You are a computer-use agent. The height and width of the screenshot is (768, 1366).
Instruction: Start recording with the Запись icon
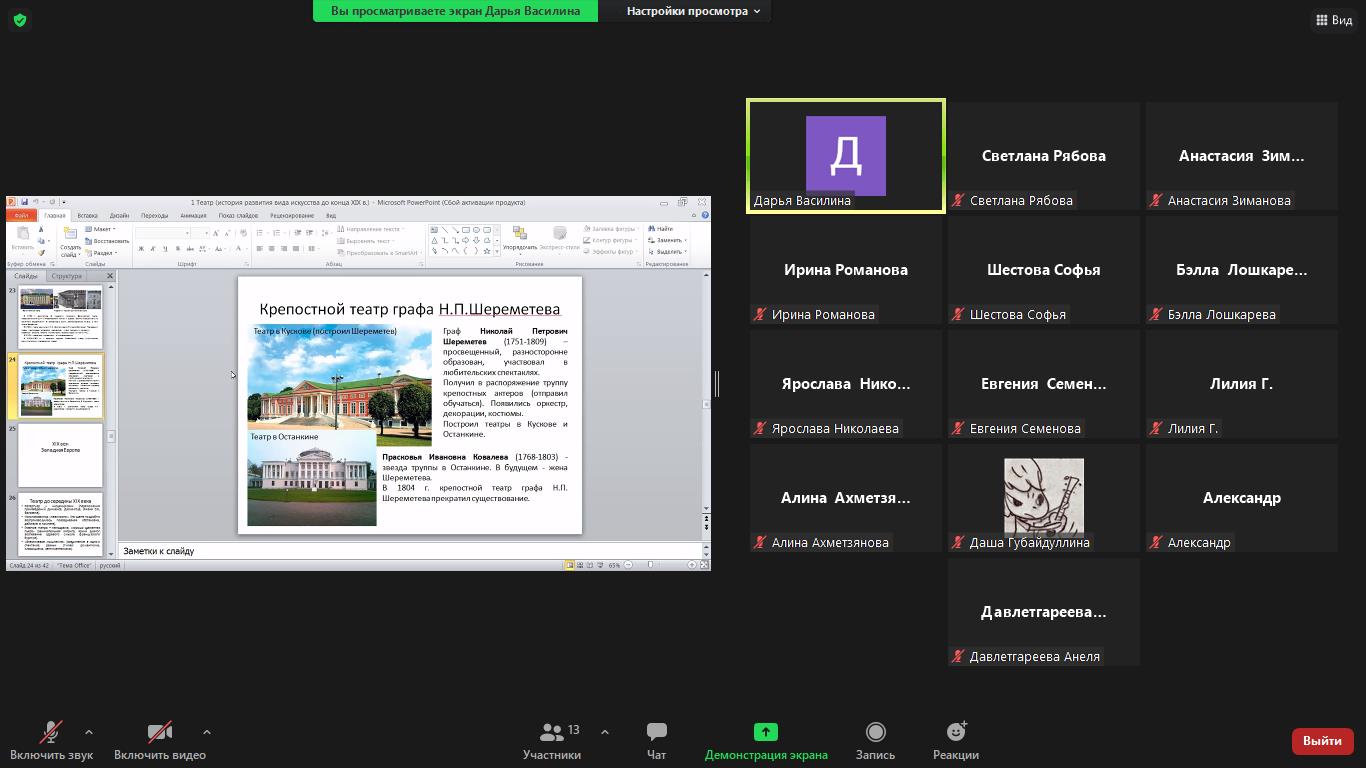point(875,733)
